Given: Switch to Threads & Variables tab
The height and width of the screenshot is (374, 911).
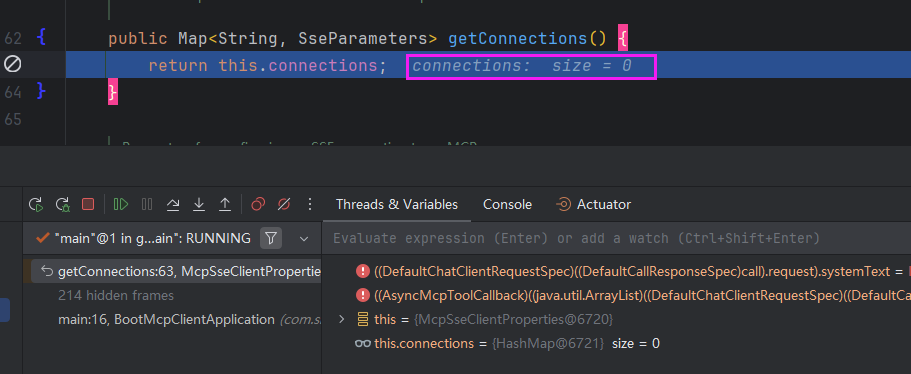Looking at the screenshot, I should tap(397, 204).
